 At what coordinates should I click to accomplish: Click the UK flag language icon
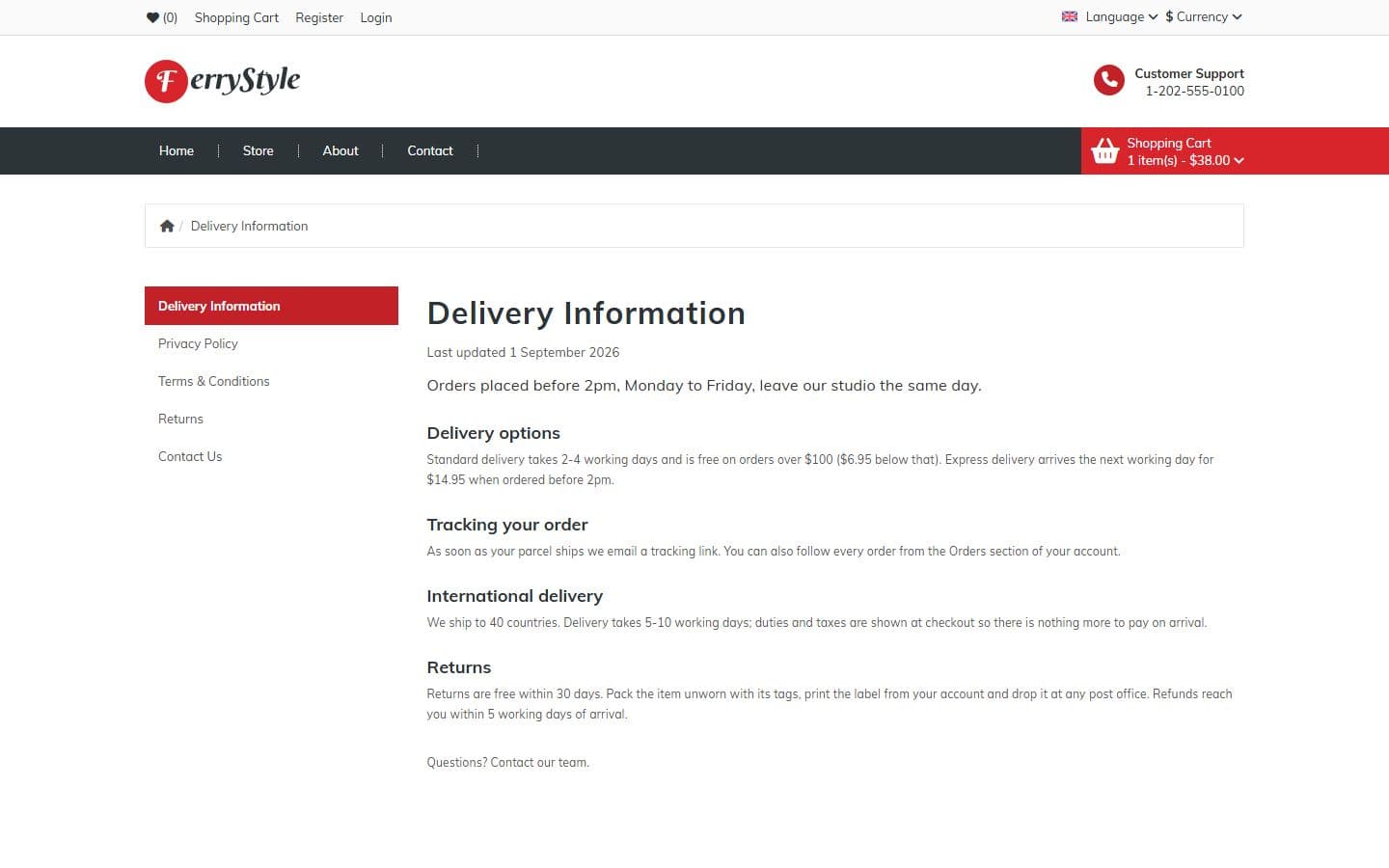point(1070,16)
